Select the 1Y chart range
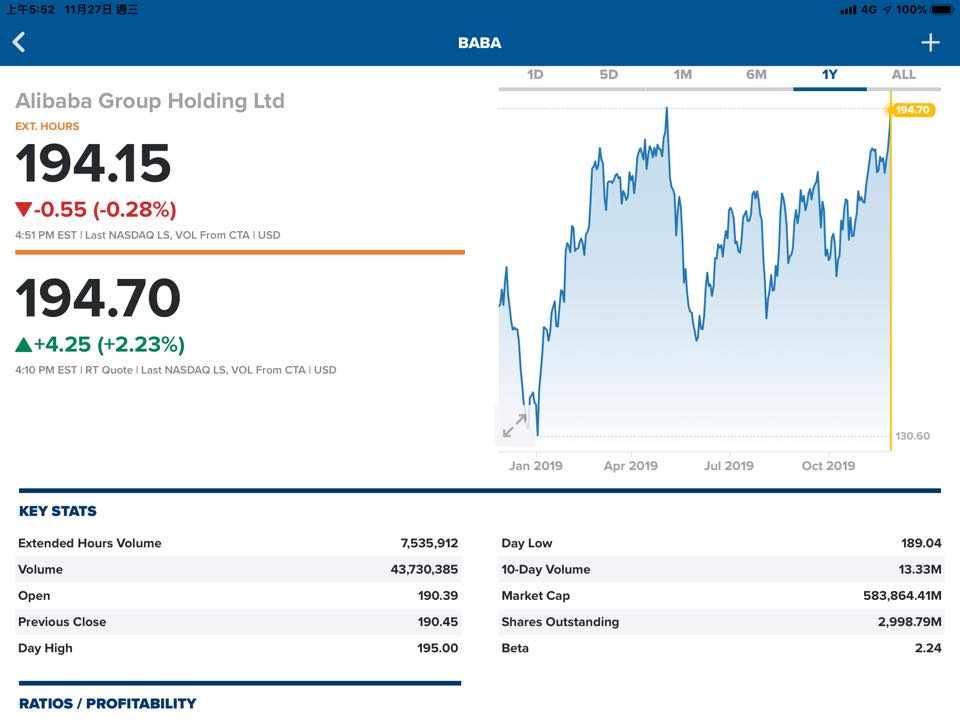 pyautogui.click(x=830, y=75)
